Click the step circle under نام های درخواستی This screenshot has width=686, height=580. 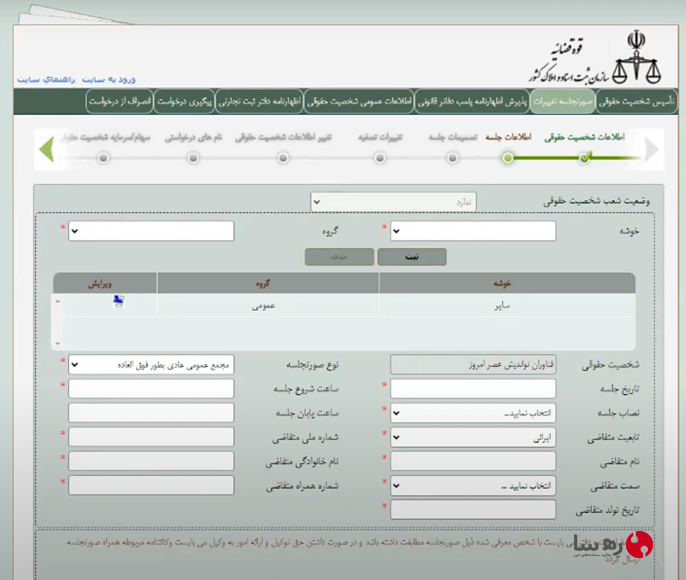[193, 157]
